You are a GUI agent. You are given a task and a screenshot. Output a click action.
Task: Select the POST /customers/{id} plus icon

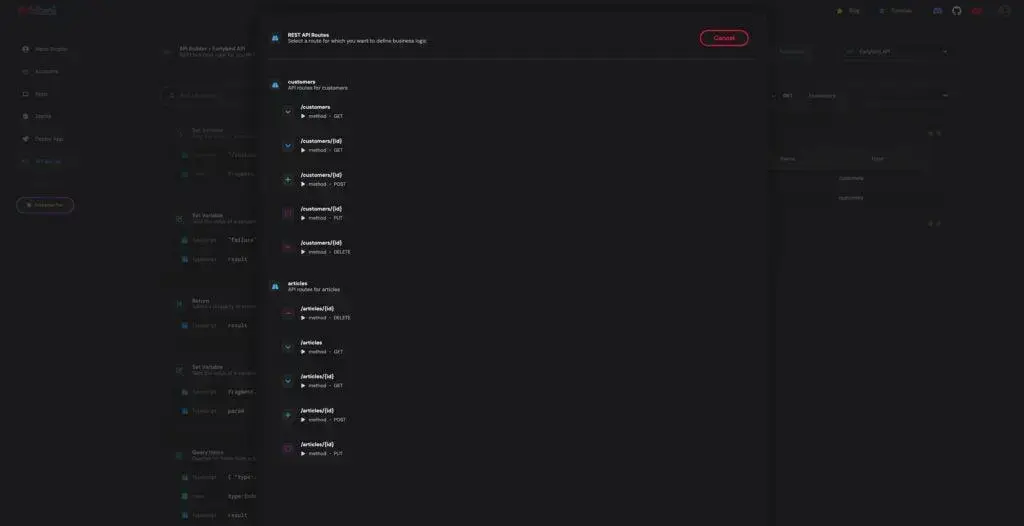287,180
